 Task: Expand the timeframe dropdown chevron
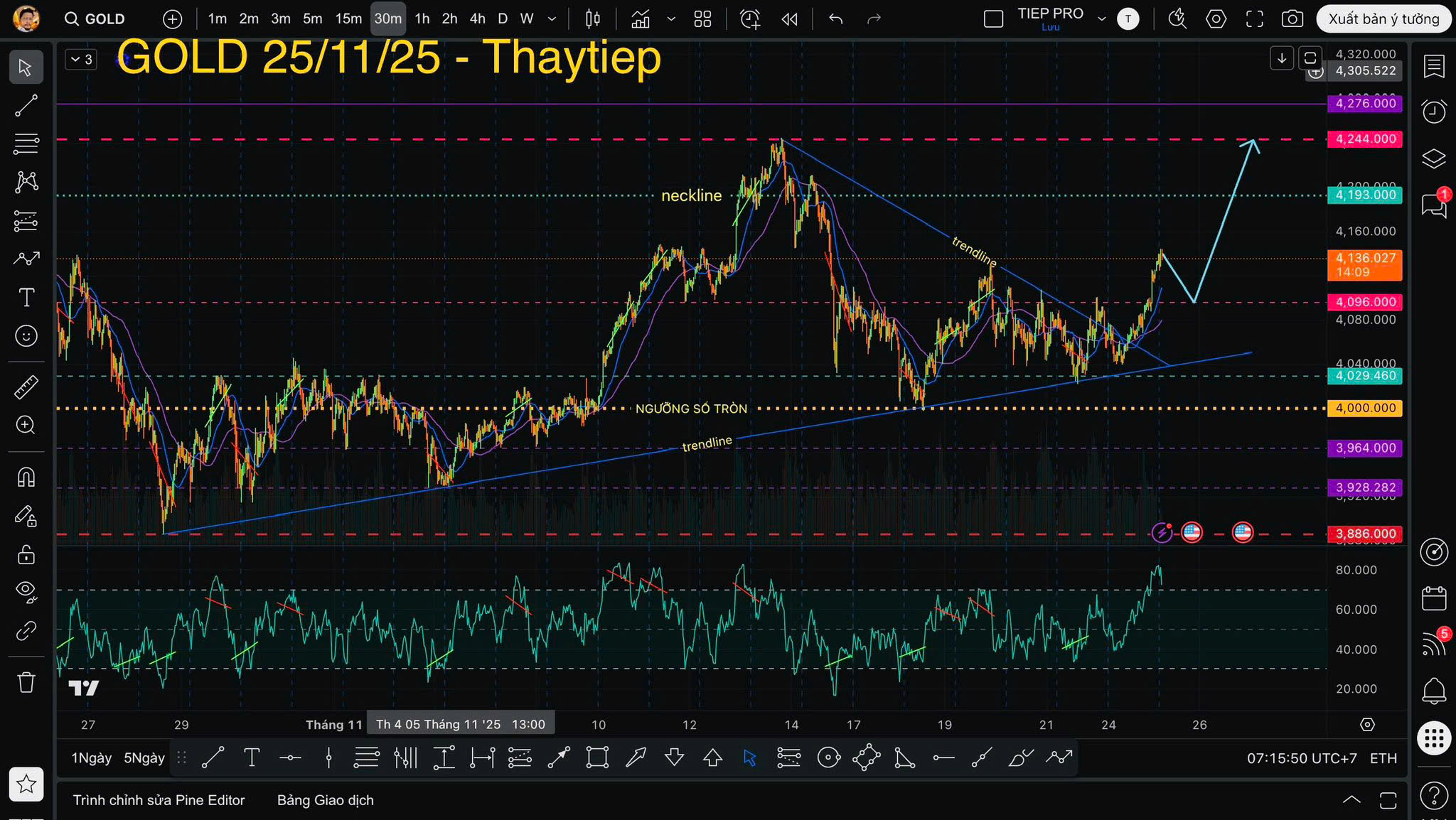552,19
